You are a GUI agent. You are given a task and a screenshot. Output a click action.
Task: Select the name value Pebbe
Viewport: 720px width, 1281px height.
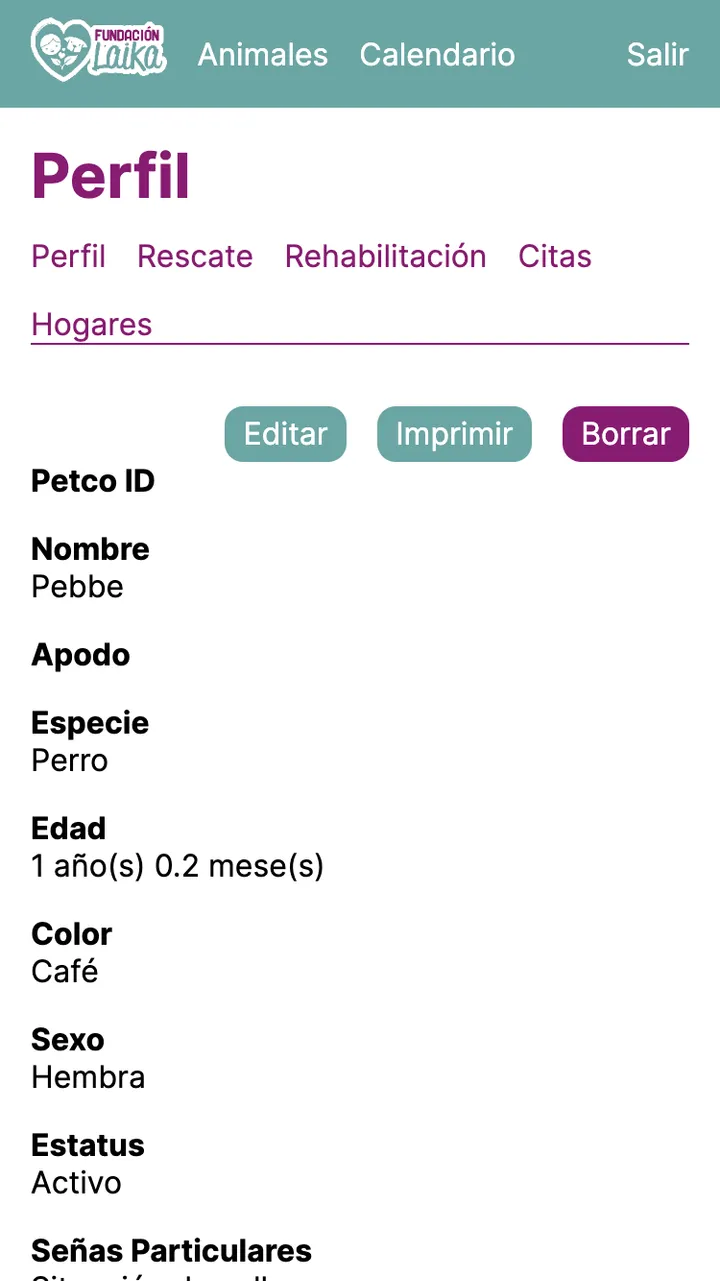[x=77, y=586]
